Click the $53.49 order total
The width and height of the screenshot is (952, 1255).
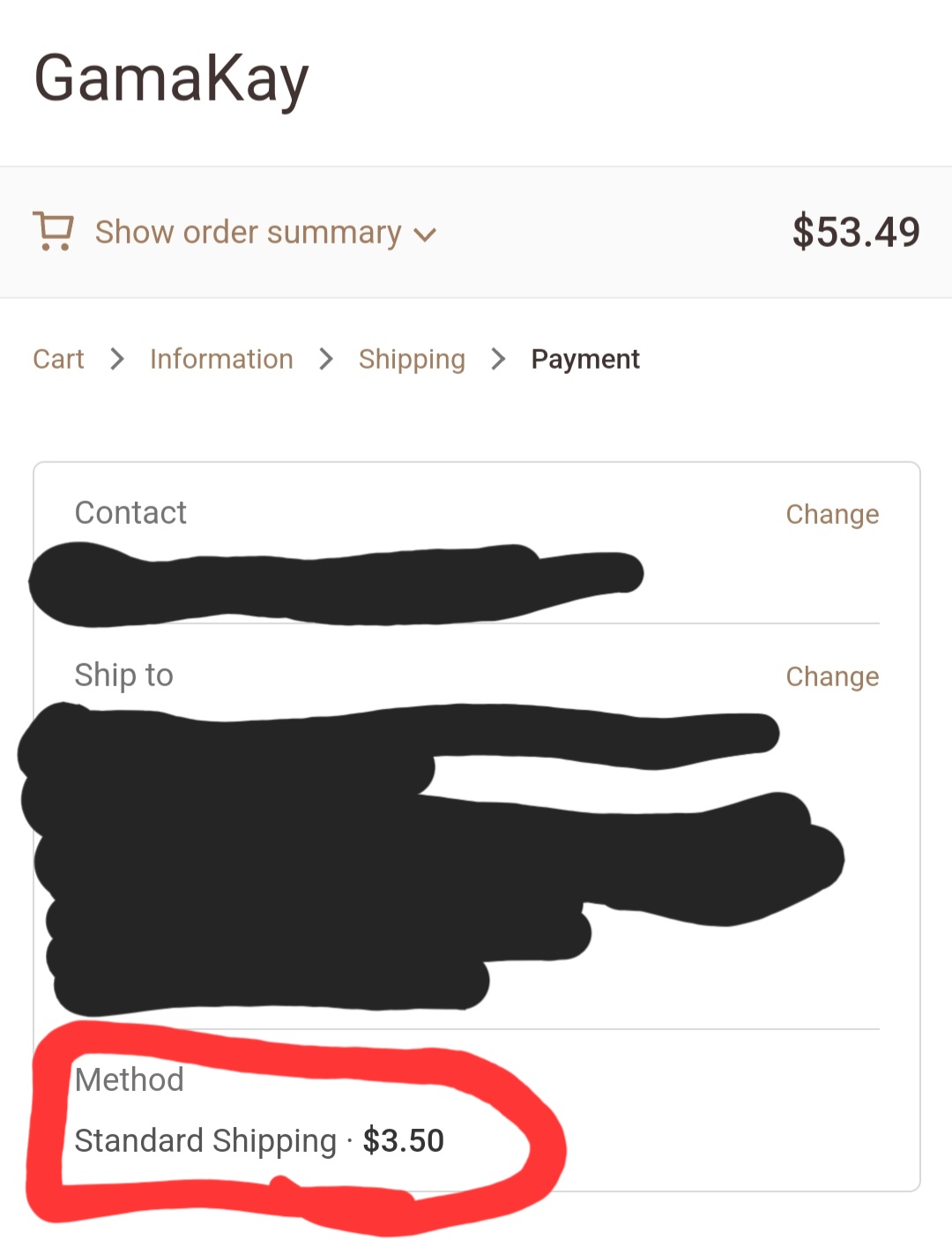(855, 232)
